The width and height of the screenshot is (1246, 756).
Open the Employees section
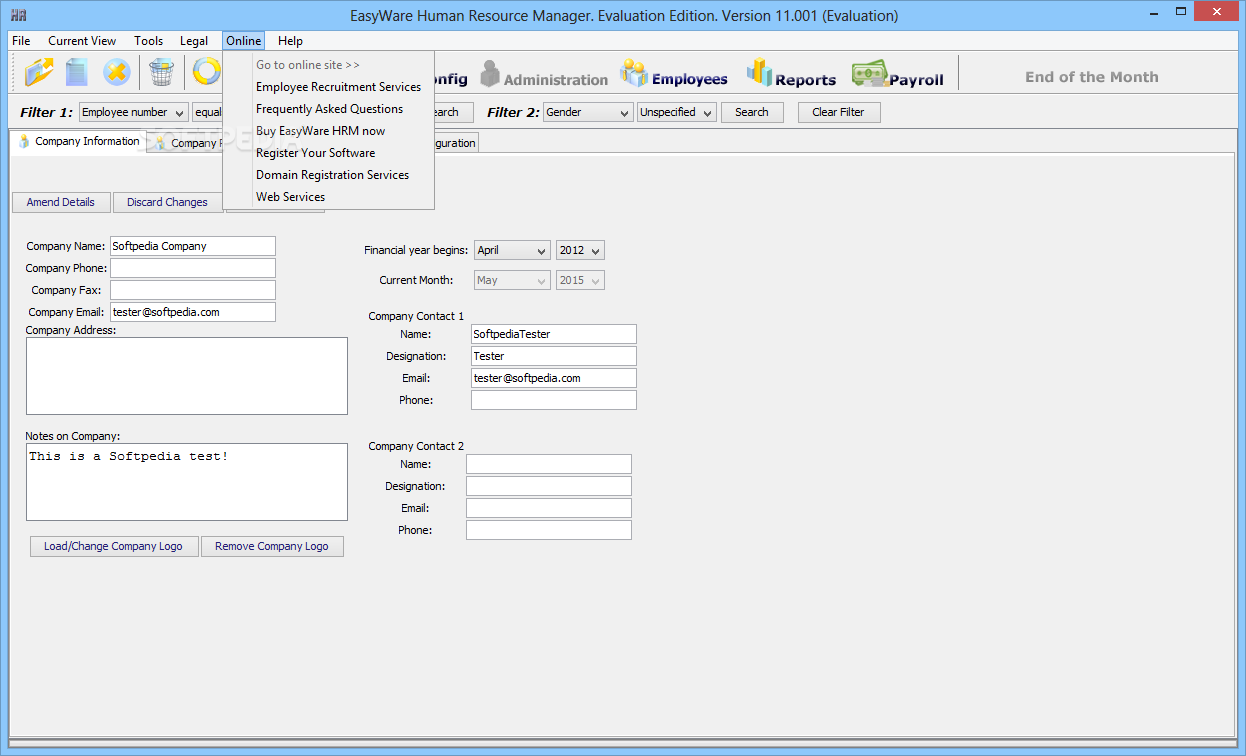(674, 74)
